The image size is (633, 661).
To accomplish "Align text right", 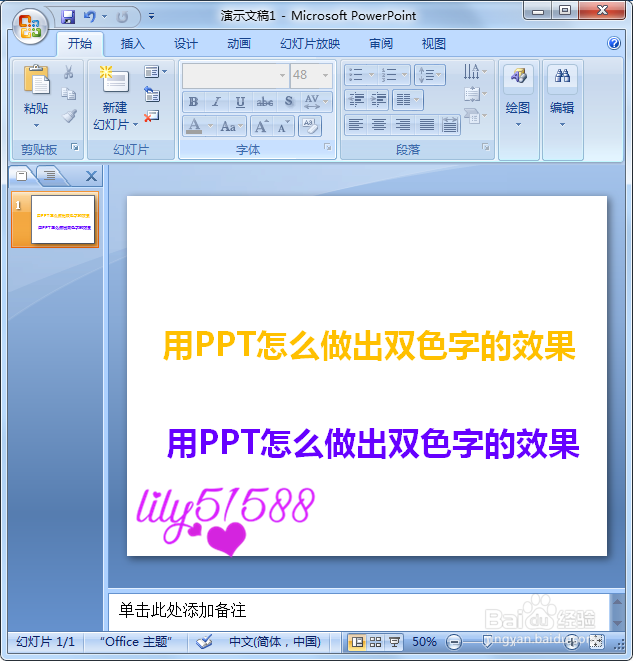I will pyautogui.click(x=402, y=125).
